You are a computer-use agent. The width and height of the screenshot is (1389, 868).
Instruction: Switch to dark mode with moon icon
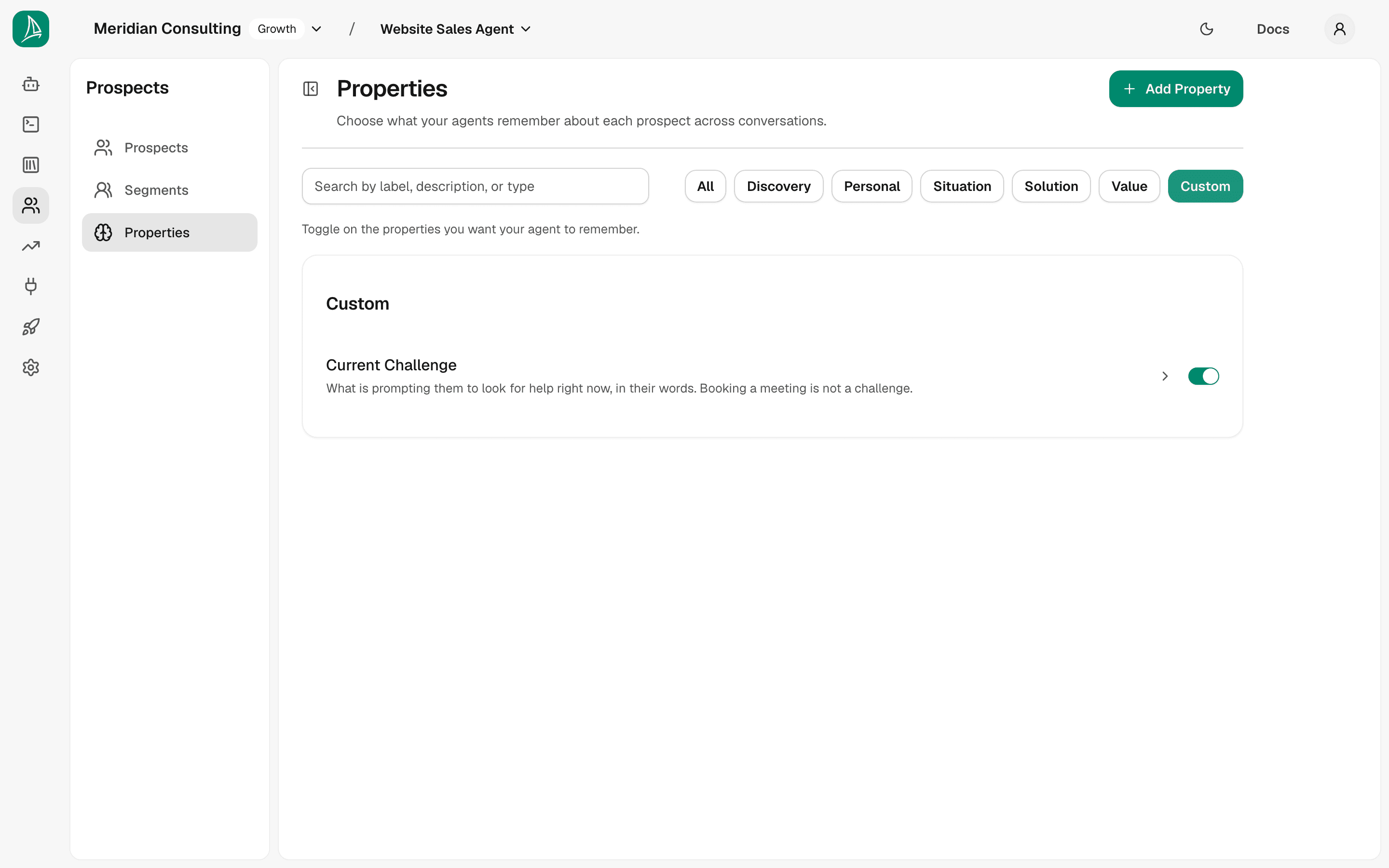click(1207, 29)
